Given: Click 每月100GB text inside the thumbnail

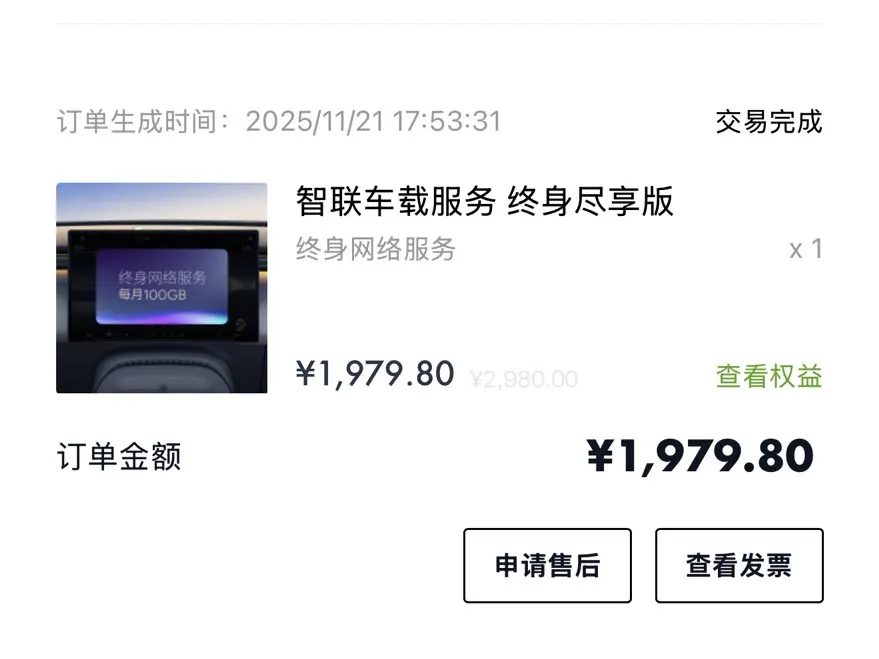Looking at the screenshot, I should pyautogui.click(x=151, y=295).
